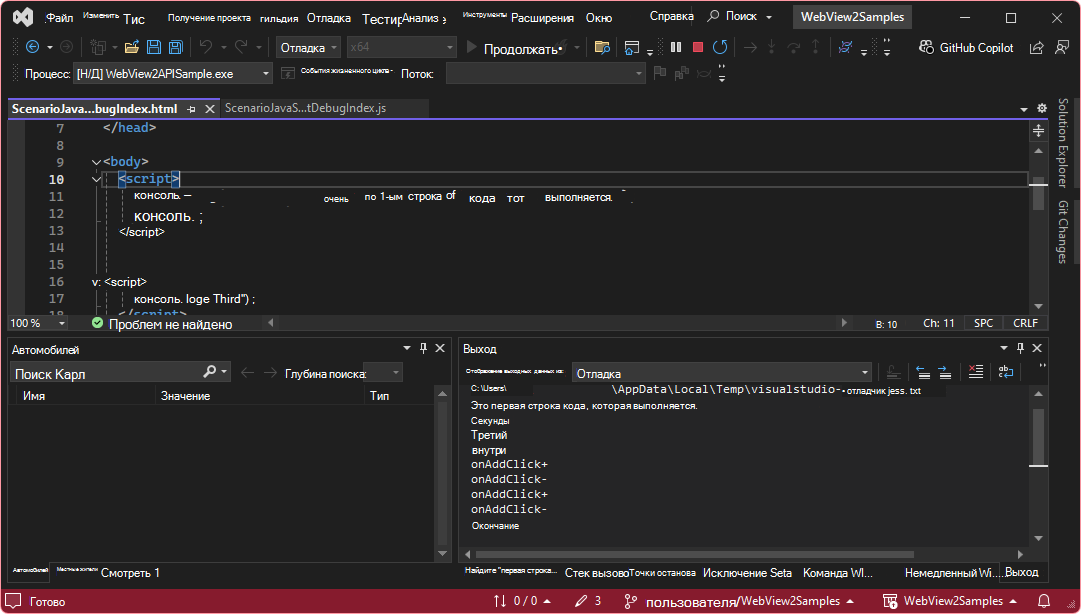Image resolution: width=1081 pixels, height=614 pixels.
Task: Toggle word wrap icon in Выход panel
Action: point(1005,372)
